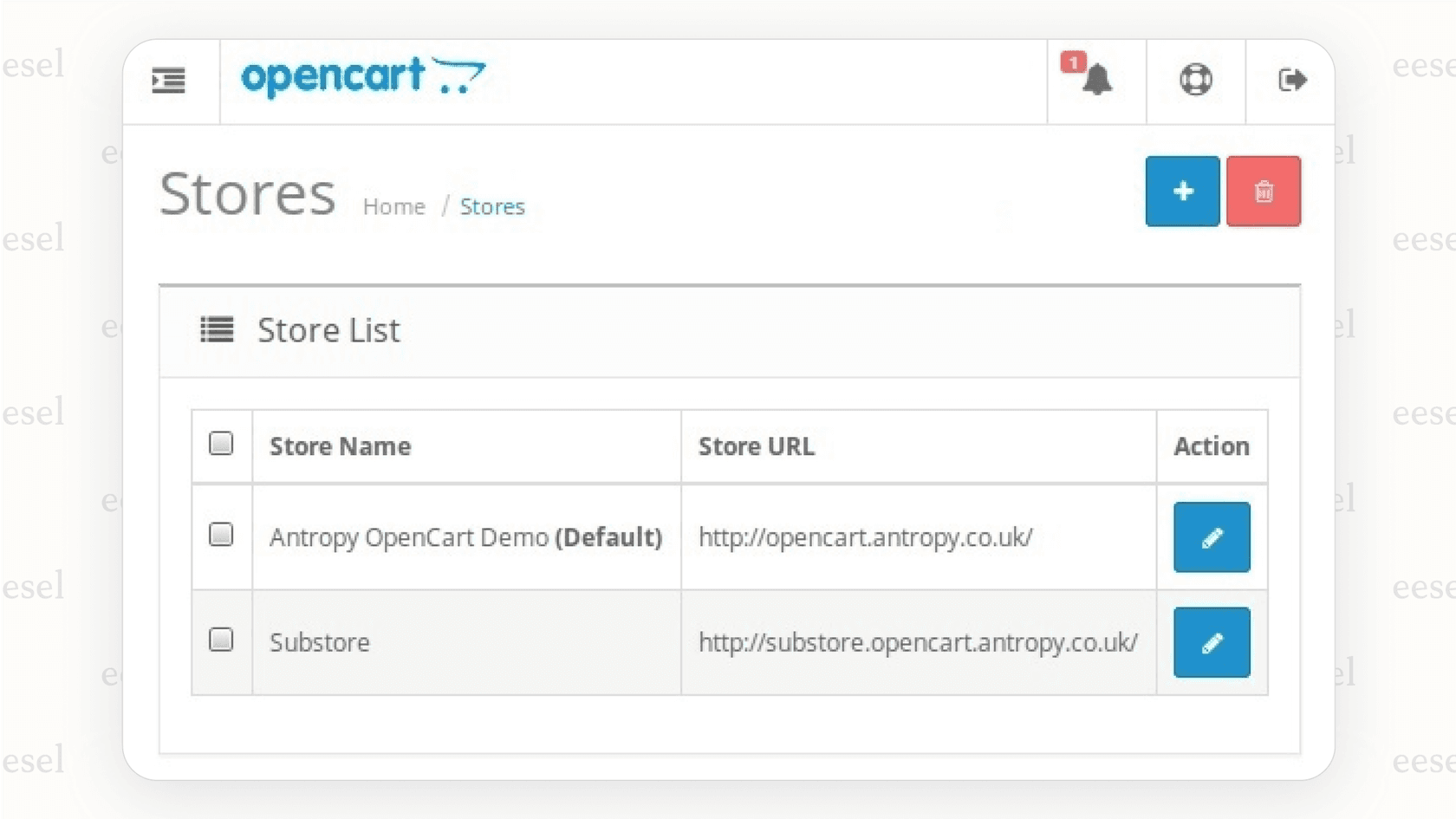The image size is (1456, 819).
Task: Click the Stores breadcrumb link
Action: click(x=492, y=206)
